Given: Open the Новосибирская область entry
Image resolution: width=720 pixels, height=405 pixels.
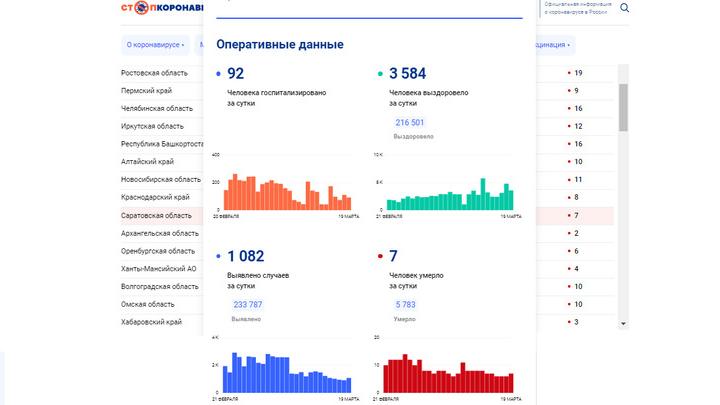Looking at the screenshot, I should pyautogui.click(x=160, y=179).
